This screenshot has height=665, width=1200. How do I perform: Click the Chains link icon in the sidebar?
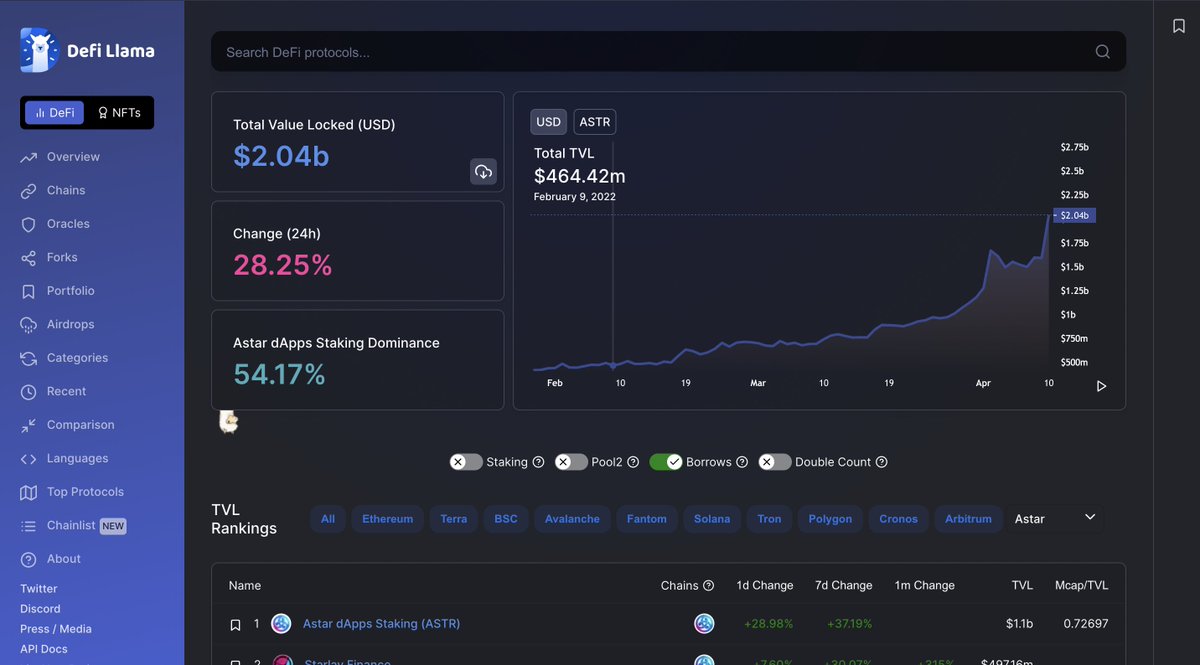point(28,191)
